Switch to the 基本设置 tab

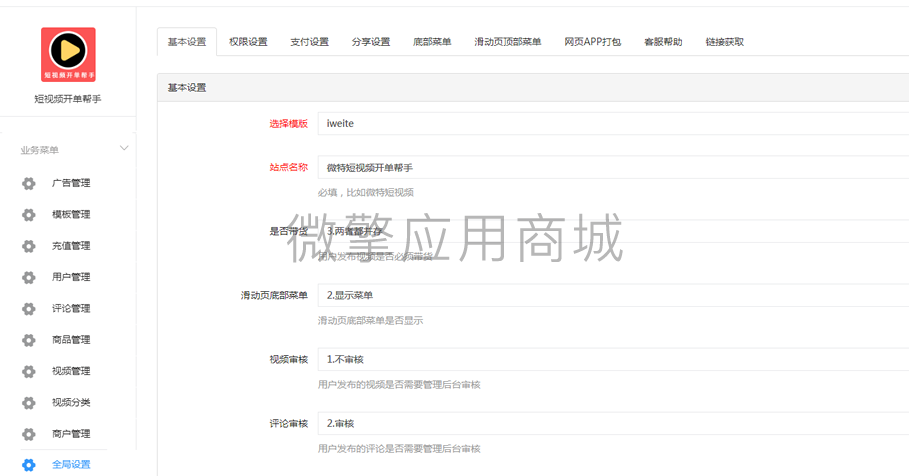[187, 42]
